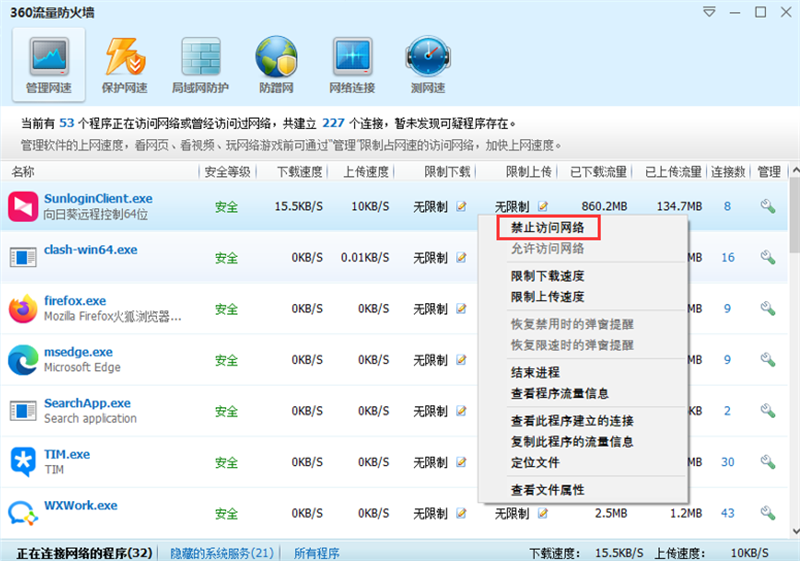
Task: Switch to 所有程序 tab
Action: tap(316, 552)
